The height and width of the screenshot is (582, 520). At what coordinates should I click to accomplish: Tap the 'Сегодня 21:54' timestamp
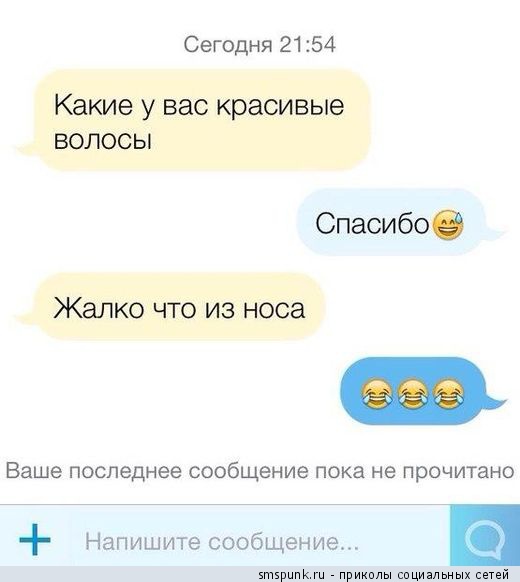(259, 45)
